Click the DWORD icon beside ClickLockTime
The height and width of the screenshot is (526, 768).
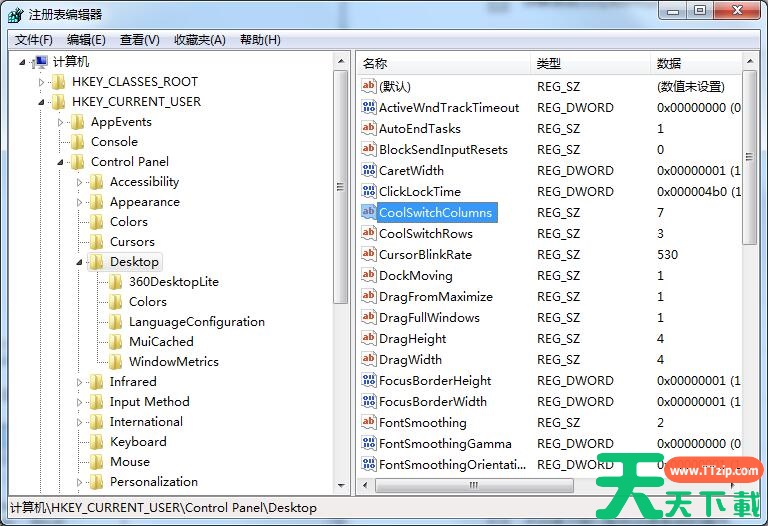369,191
